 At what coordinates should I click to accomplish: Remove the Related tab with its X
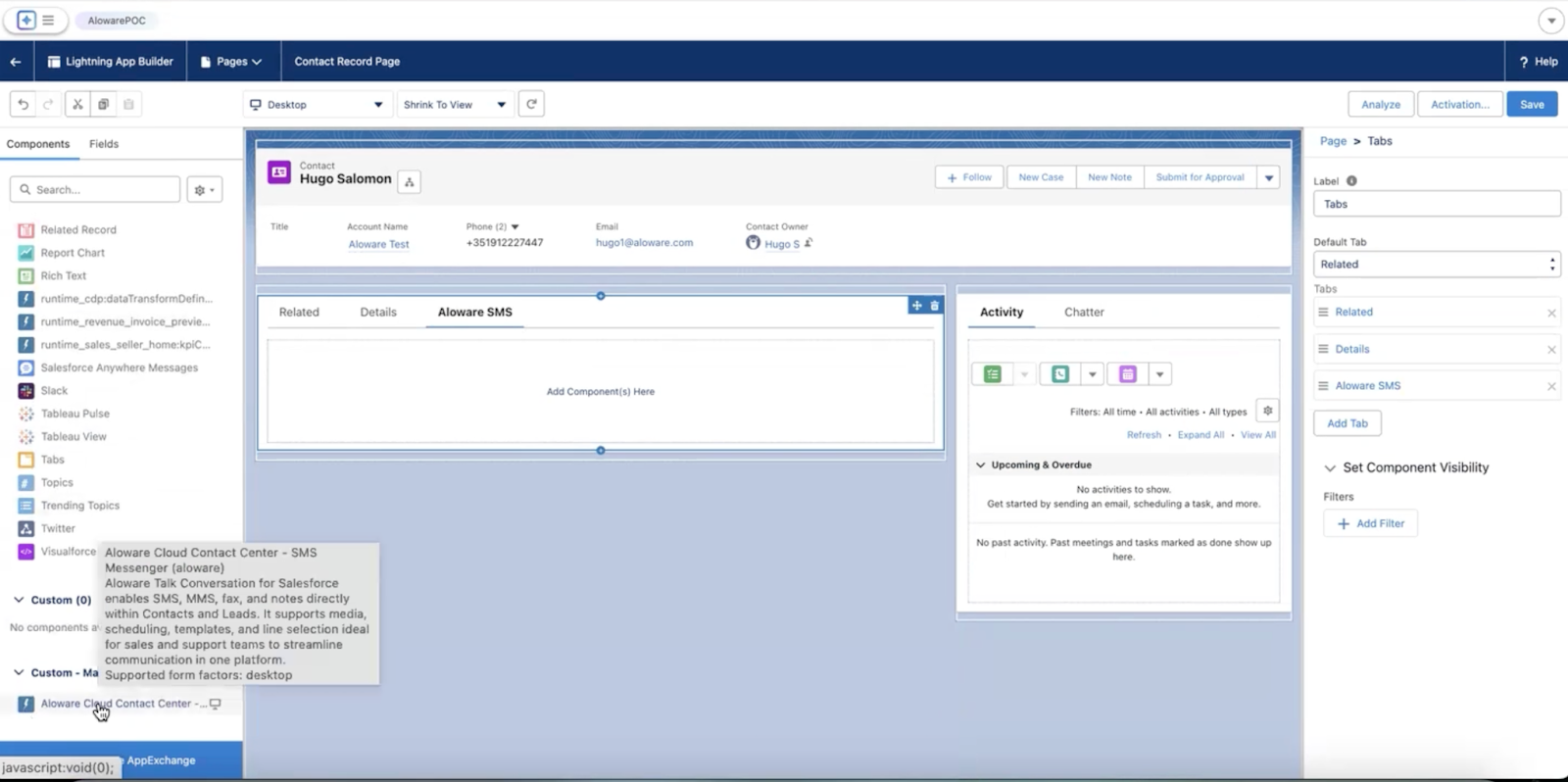[x=1551, y=314]
